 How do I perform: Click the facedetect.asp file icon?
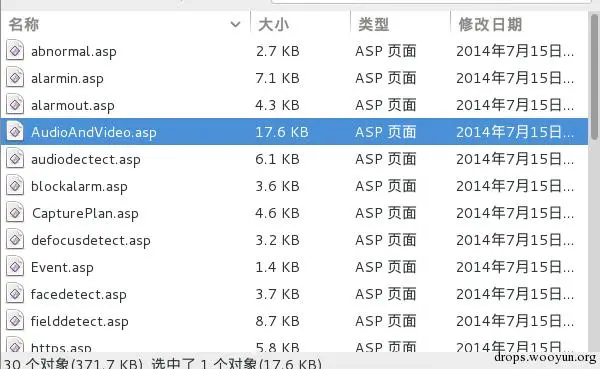[x=15, y=294]
